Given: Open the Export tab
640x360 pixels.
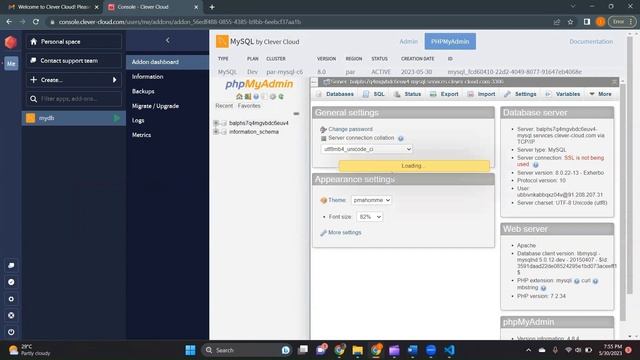Looking at the screenshot, I should pyautogui.click(x=444, y=94).
